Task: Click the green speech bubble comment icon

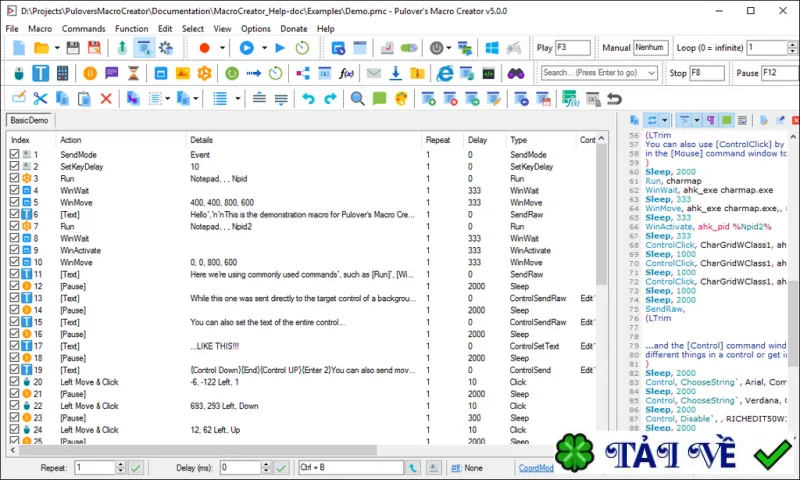Action: (379, 98)
